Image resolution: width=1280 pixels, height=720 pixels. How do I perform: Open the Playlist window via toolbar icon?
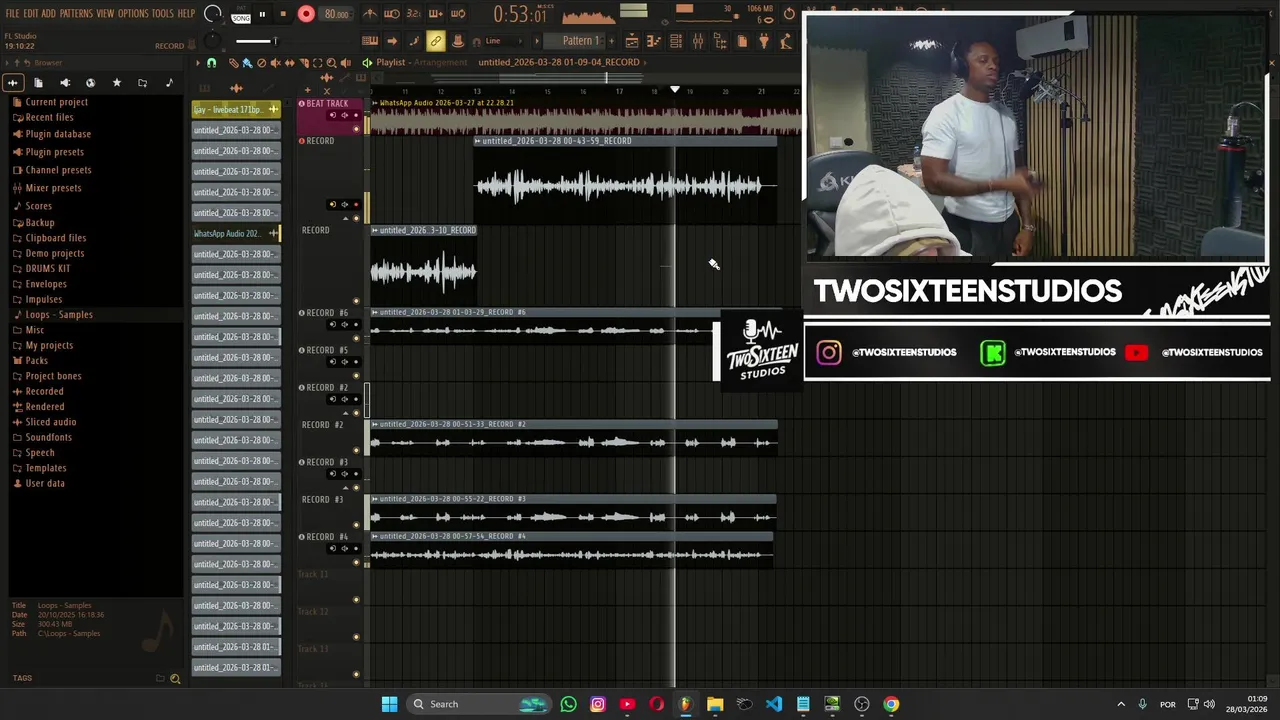click(x=632, y=41)
